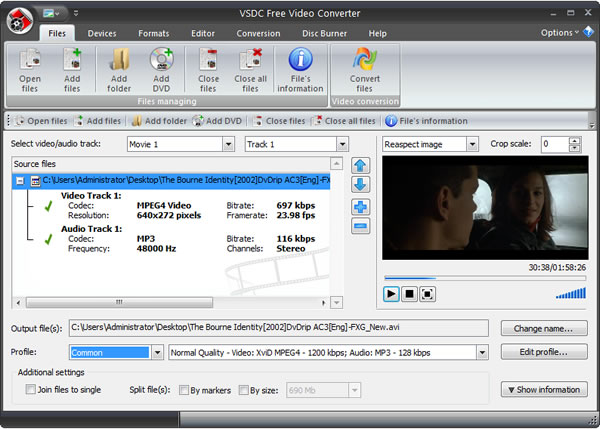This screenshot has height=429, width=600.
Task: Click Add files in the quick toolbar
Action: point(98,121)
